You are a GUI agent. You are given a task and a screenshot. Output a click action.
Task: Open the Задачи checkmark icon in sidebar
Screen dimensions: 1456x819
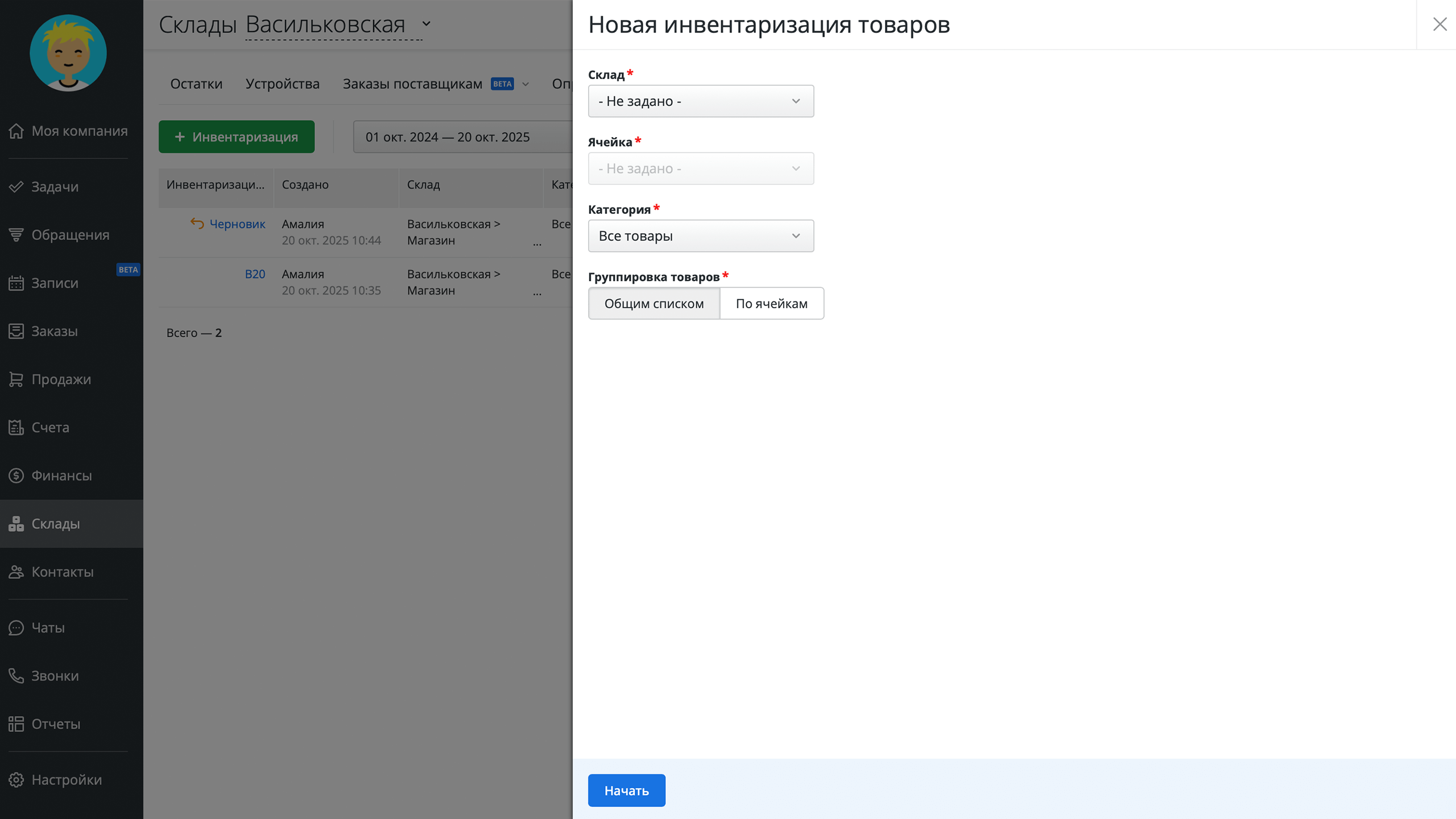click(x=16, y=187)
